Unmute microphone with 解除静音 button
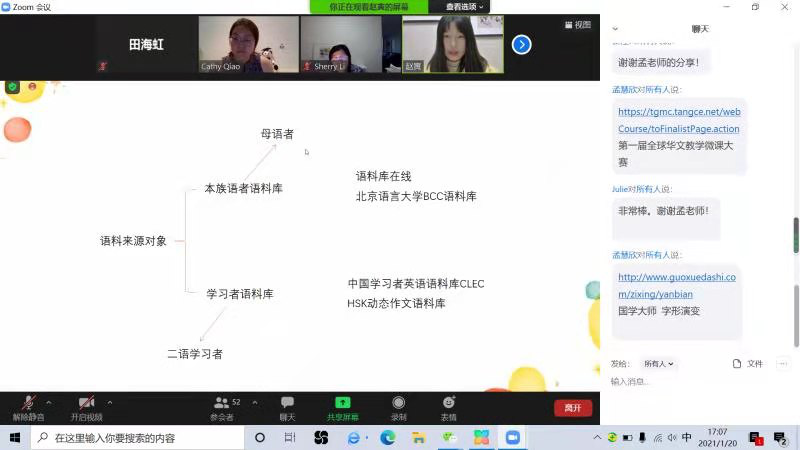This screenshot has width=800, height=450. coord(28,406)
